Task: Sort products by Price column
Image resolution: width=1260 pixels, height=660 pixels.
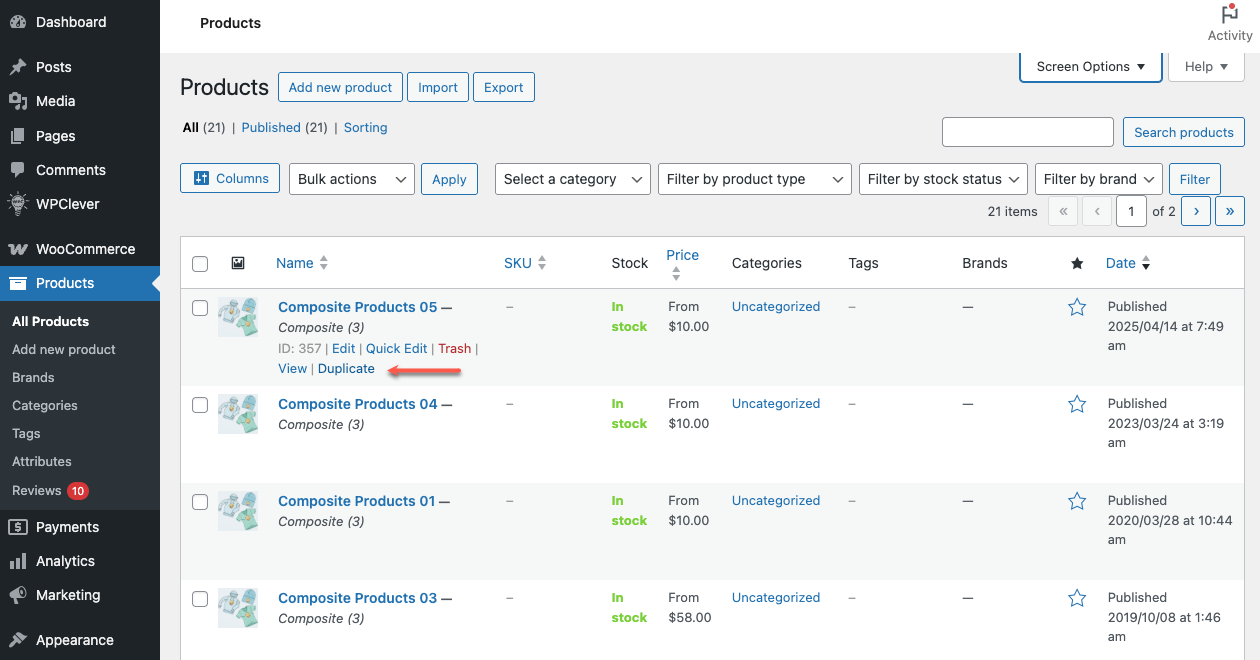Action: (x=683, y=263)
